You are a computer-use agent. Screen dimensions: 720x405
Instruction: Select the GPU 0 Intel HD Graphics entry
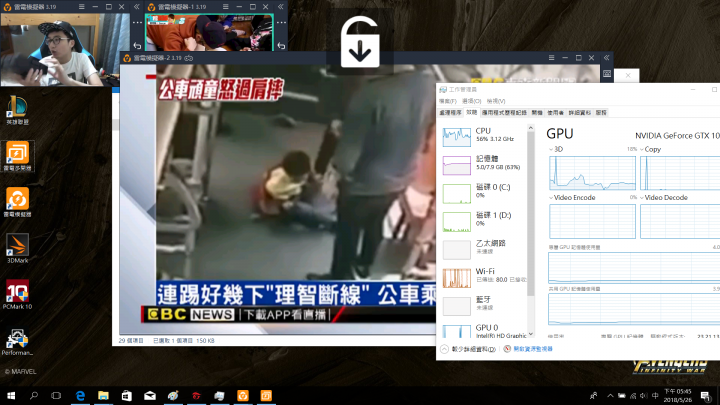click(x=484, y=330)
